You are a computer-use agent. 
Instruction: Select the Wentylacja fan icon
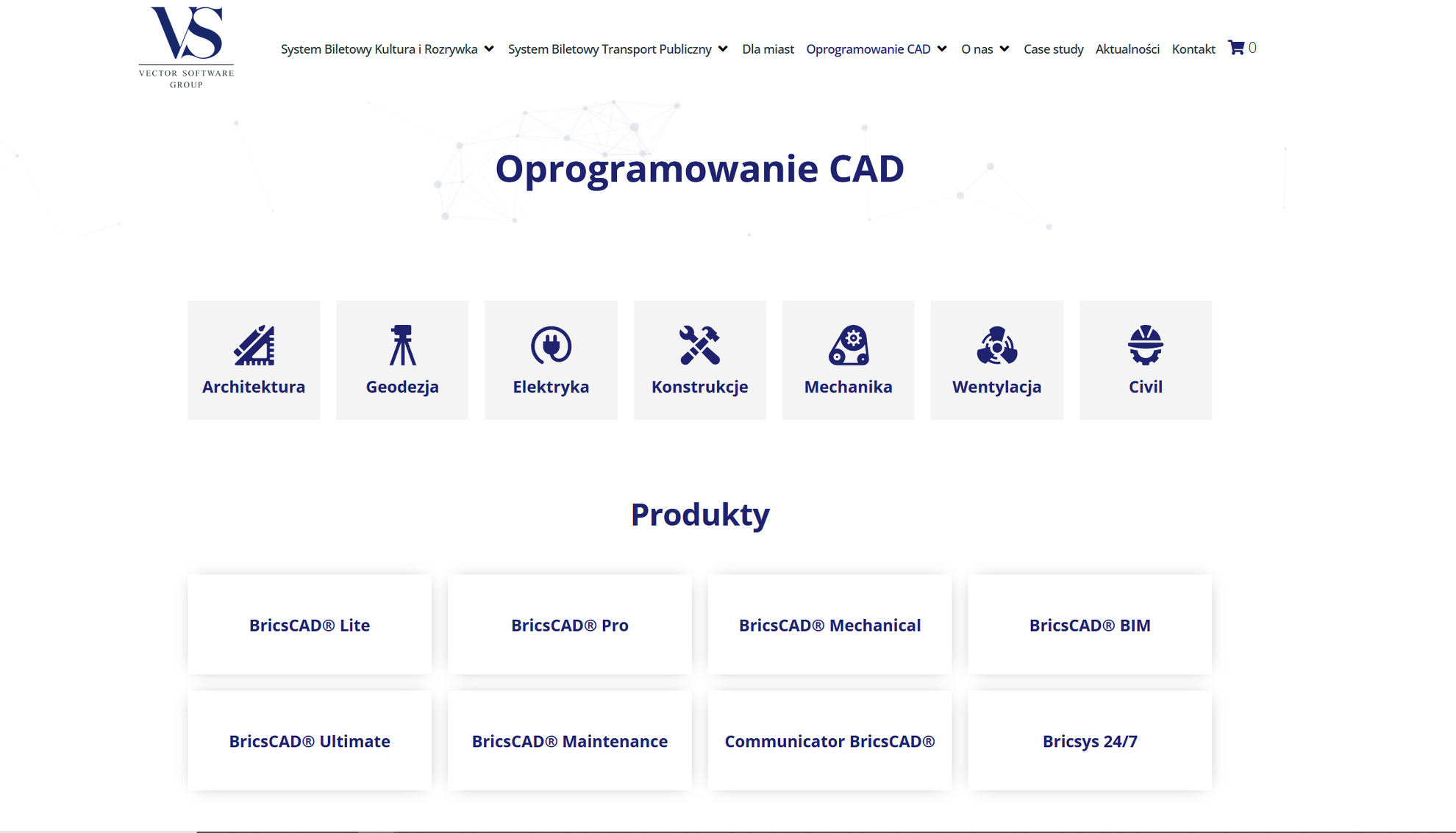(x=997, y=345)
